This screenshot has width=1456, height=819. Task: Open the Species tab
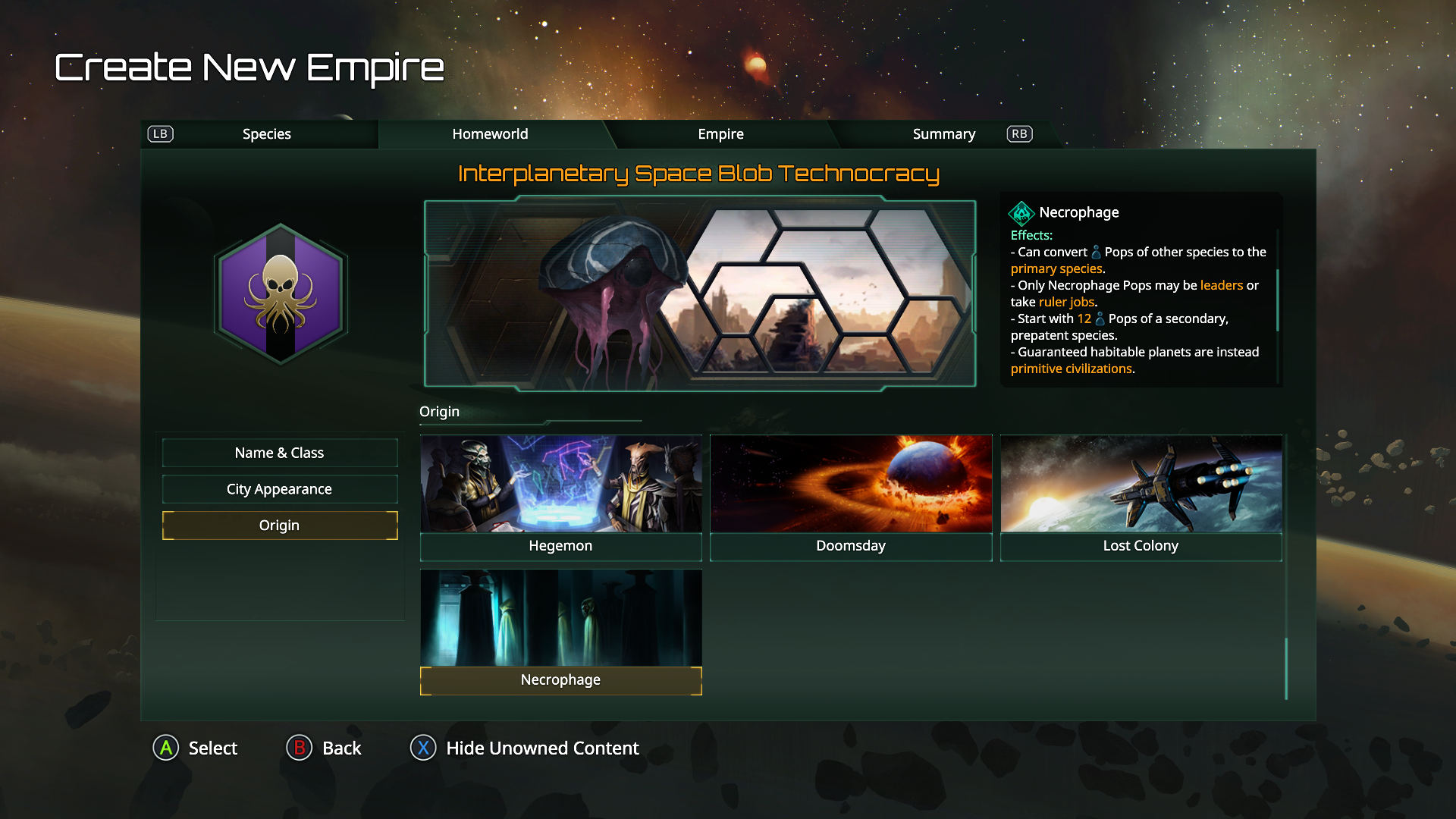[266, 134]
